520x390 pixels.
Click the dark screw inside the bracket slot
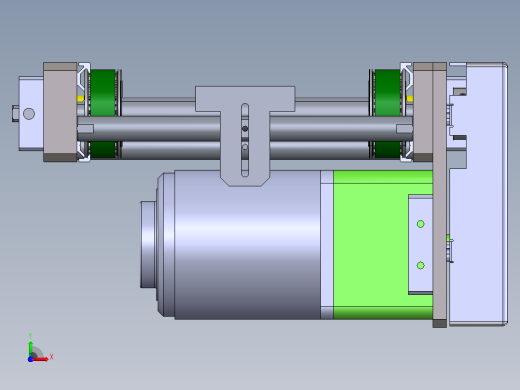tap(245, 129)
